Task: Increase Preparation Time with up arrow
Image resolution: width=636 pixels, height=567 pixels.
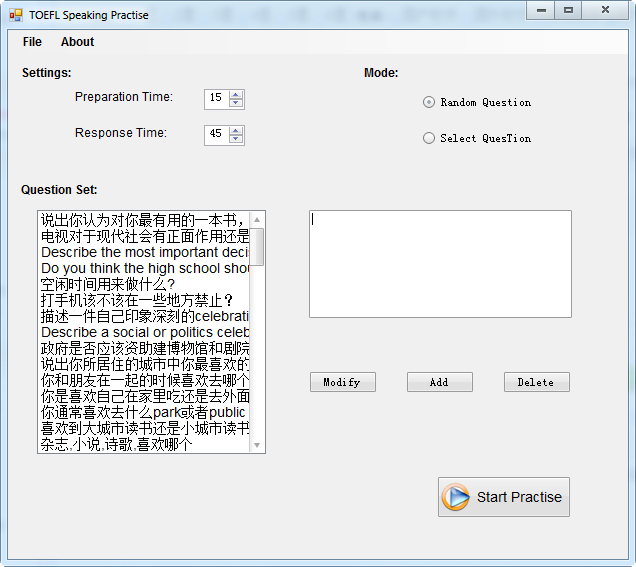Action: [x=236, y=95]
